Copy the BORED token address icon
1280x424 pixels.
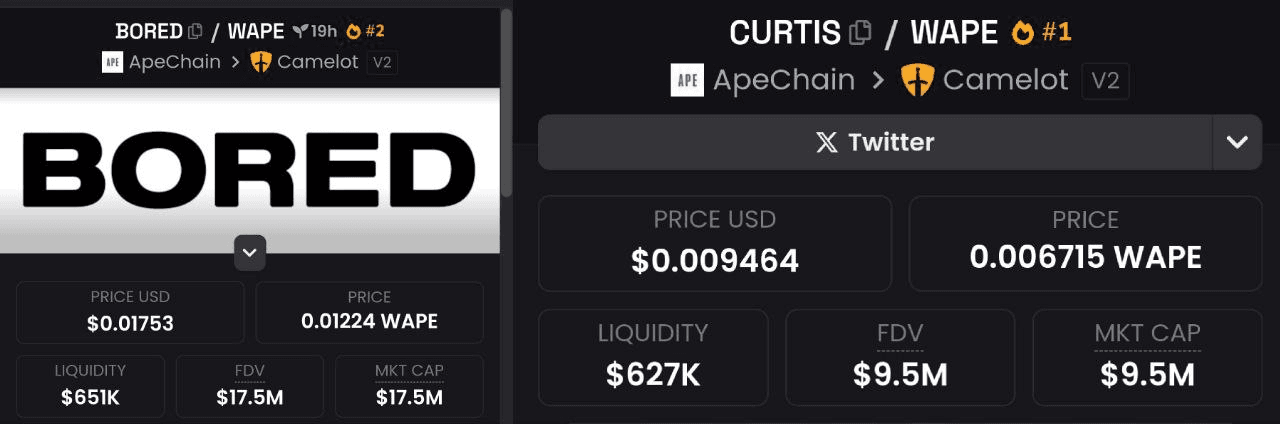click(x=196, y=31)
